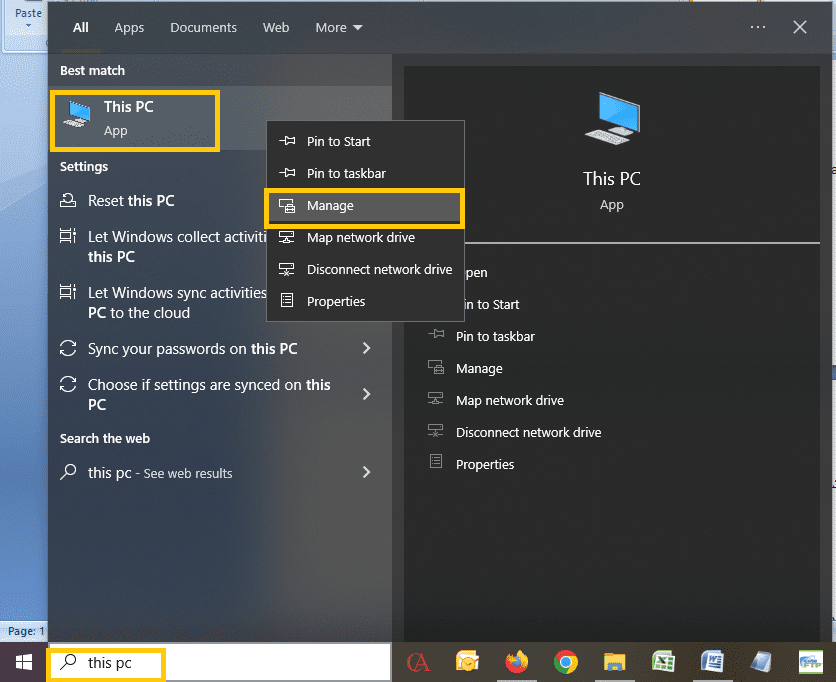This screenshot has height=682, width=836.
Task: Click the Properties icon in context menu
Action: pos(287,301)
